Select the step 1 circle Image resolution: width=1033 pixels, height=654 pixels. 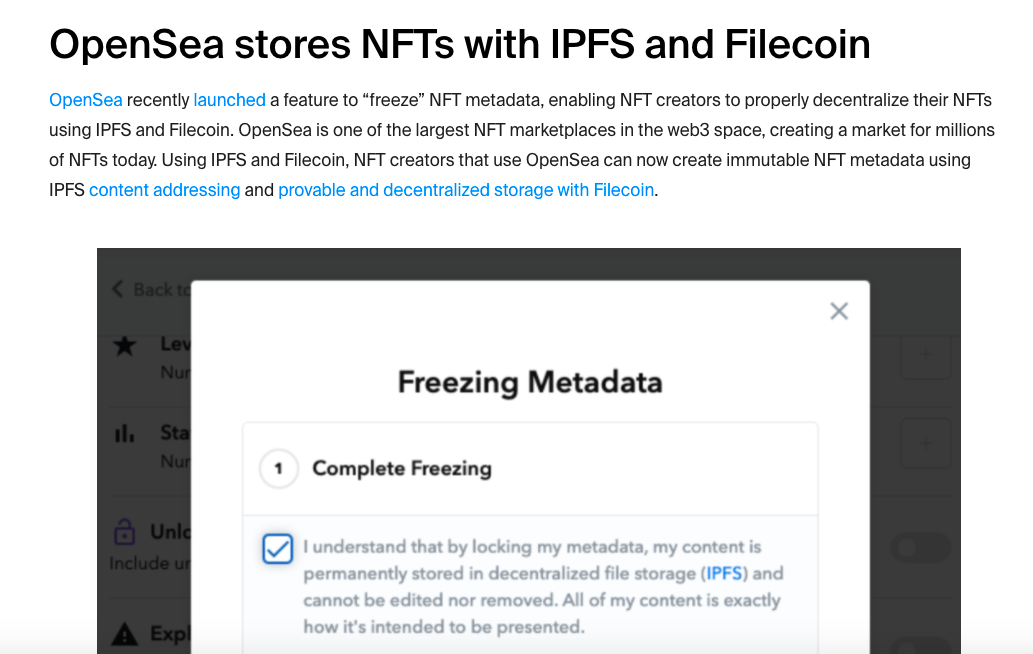point(279,469)
